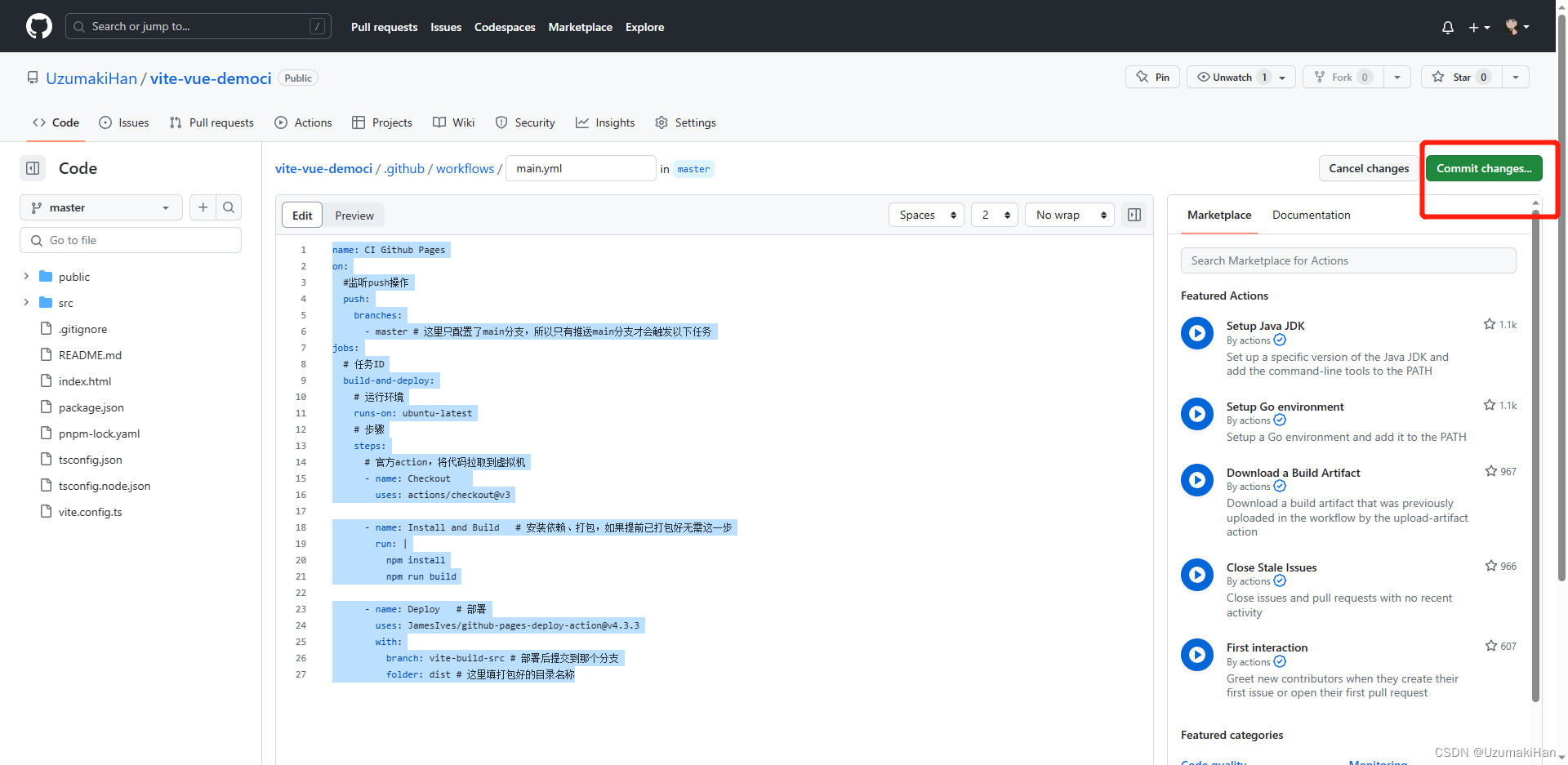Unwatch the repository
The width and height of the screenshot is (1568, 765).
(x=1232, y=77)
